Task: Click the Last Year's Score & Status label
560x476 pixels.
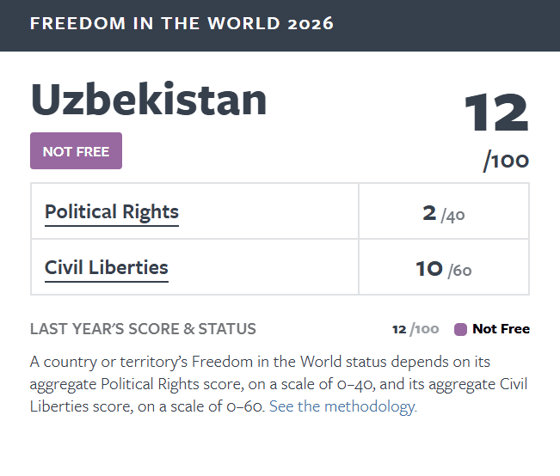Action: pos(143,329)
